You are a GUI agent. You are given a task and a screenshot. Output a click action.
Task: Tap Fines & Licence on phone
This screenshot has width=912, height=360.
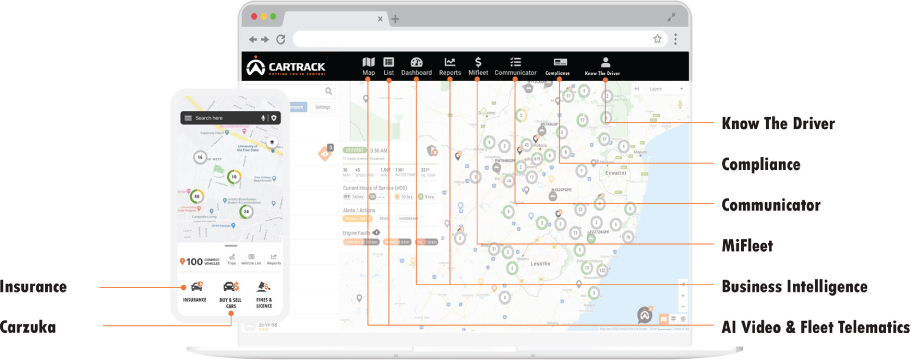264,286
